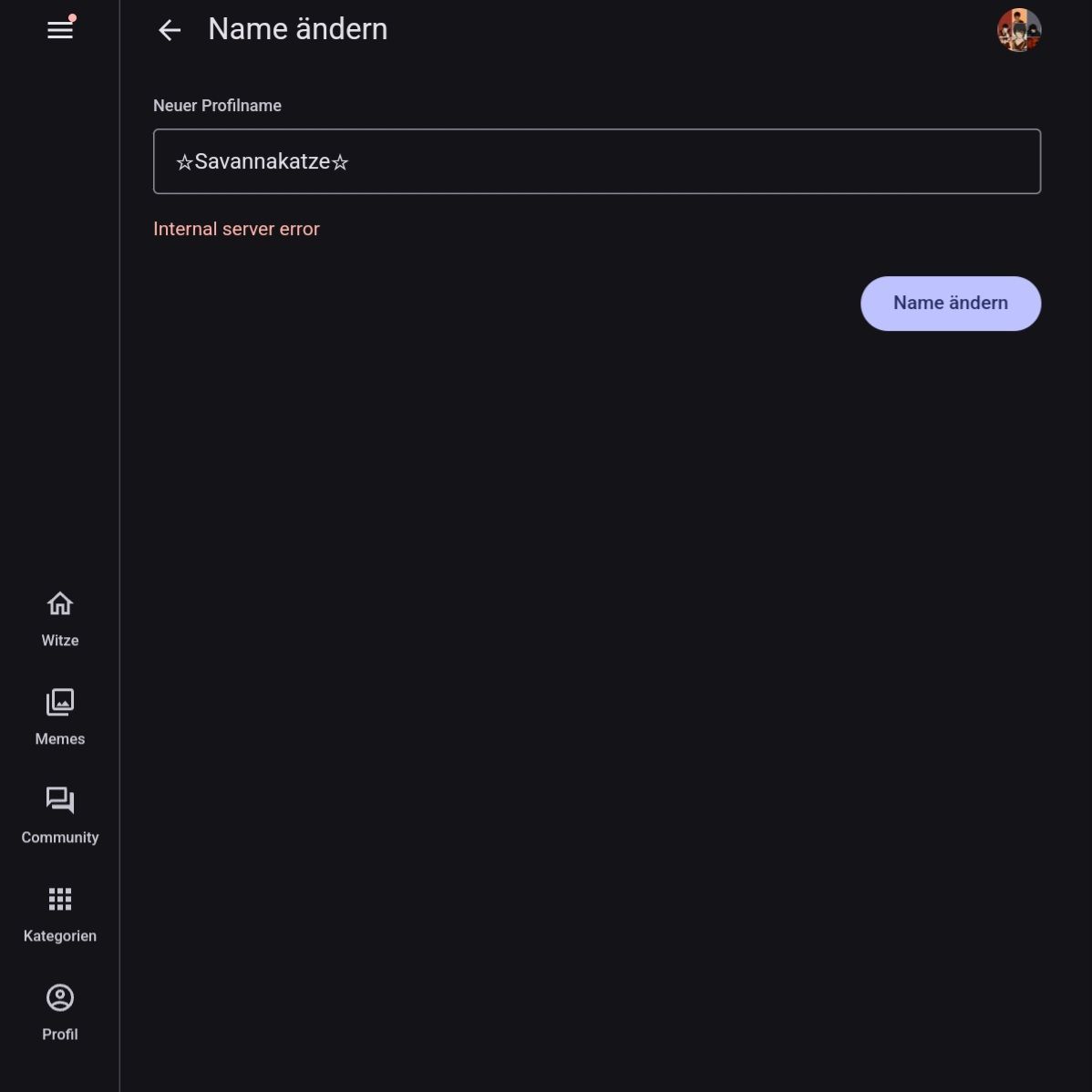Click the Witze home icon
Screen dimensions: 1092x1092
tap(60, 603)
